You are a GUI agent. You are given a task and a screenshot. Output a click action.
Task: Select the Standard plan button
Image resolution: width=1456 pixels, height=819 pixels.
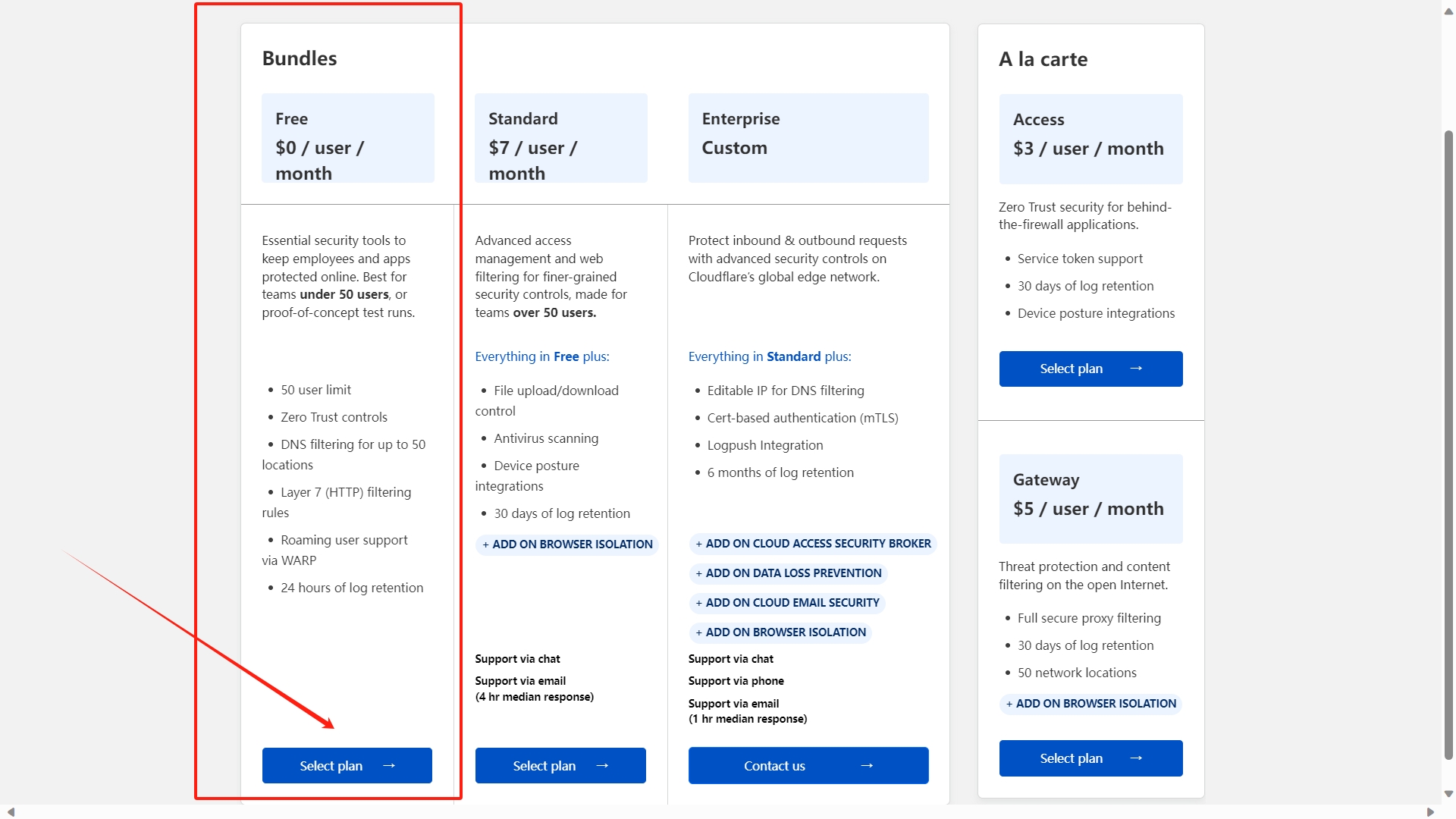pos(560,765)
